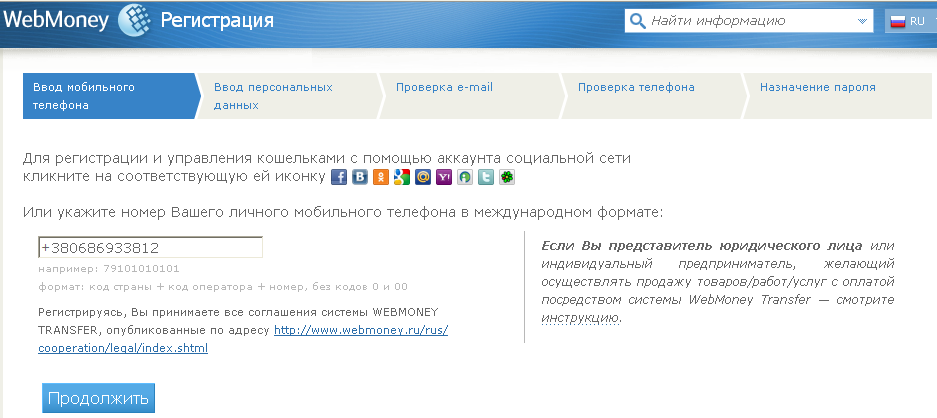The height and width of the screenshot is (418, 937).
Task: Click the WebMoney globe logo
Action: coord(134,21)
